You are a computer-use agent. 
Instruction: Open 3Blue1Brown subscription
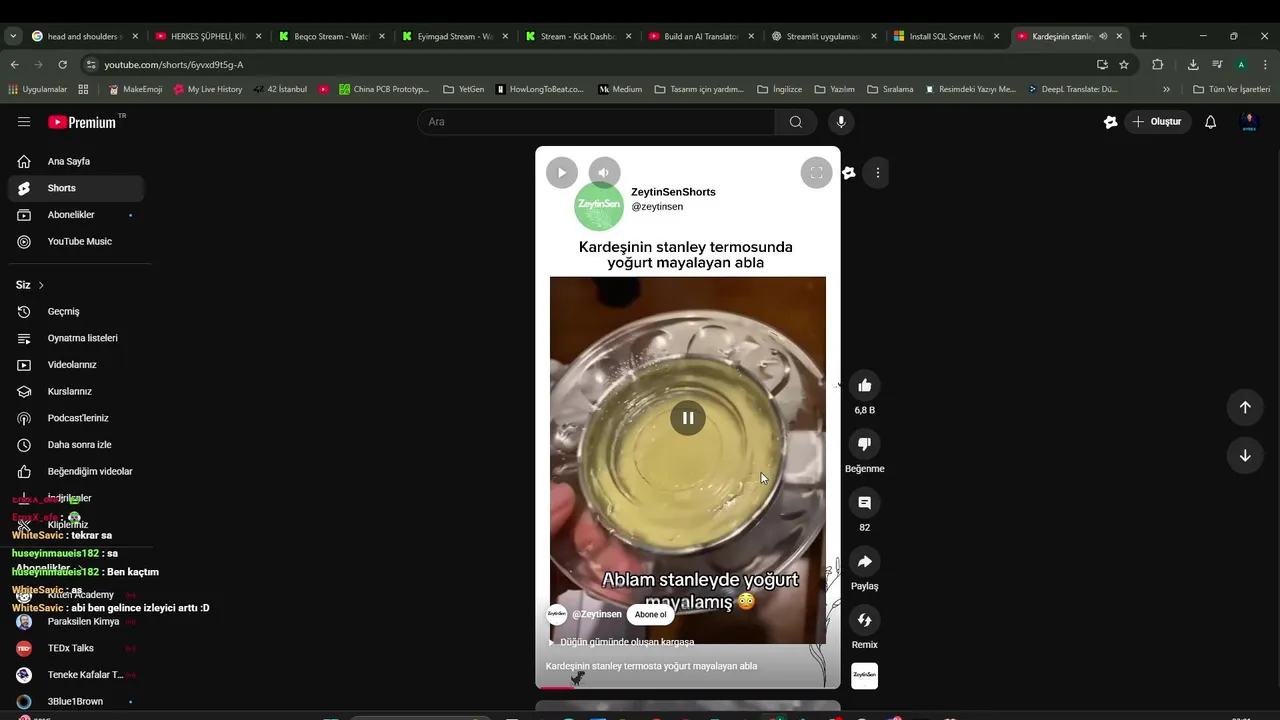pos(76,701)
